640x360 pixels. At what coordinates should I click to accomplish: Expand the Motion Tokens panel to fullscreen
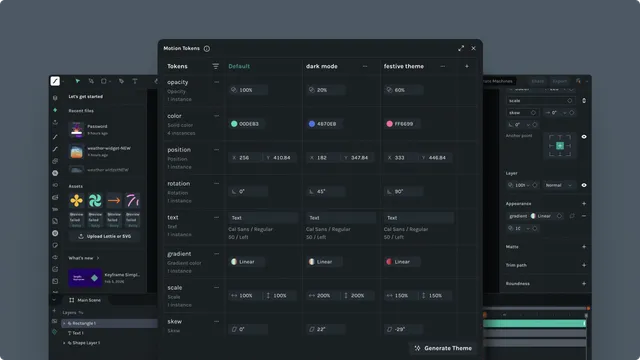[x=461, y=48]
